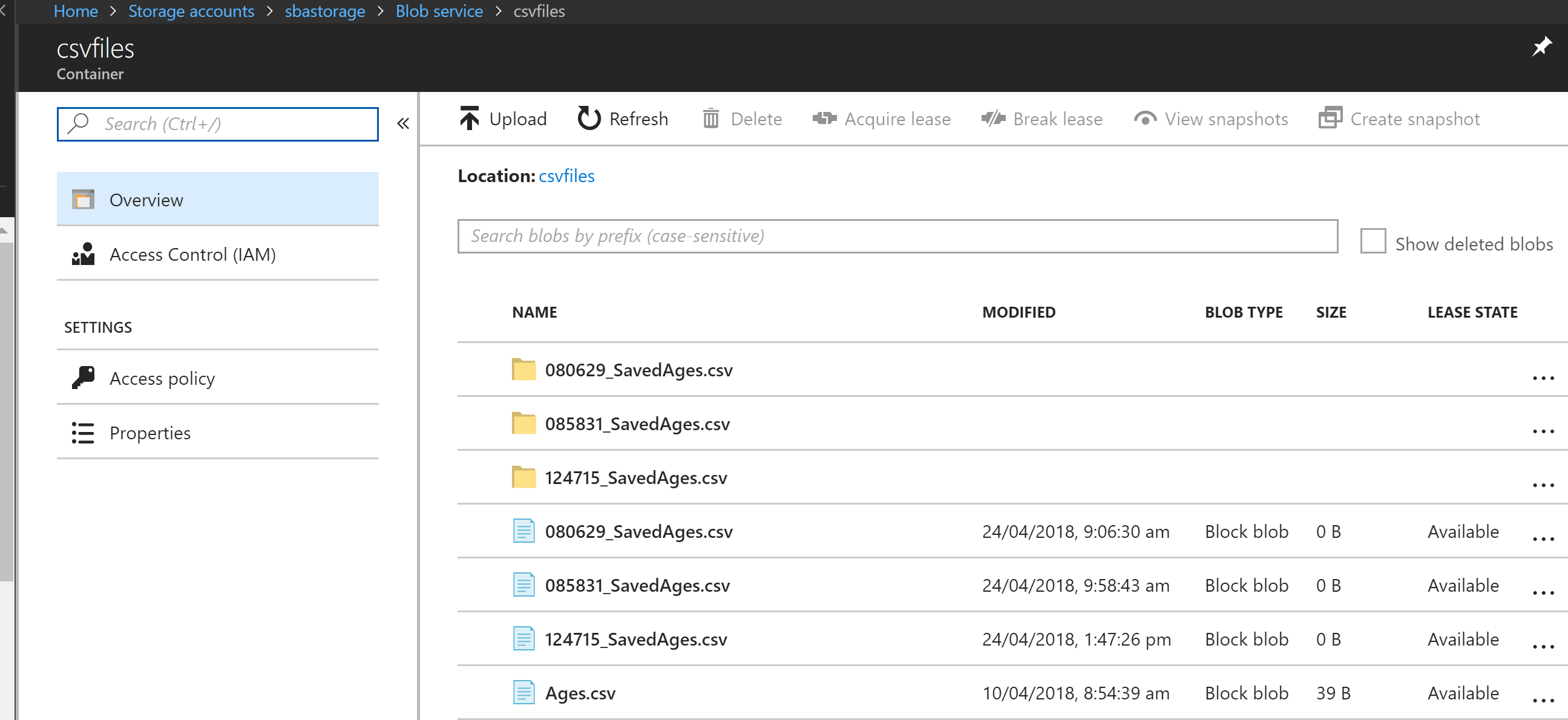Click folder icon for 124715_SavedAges.csv
1568x720 pixels.
pos(523,477)
